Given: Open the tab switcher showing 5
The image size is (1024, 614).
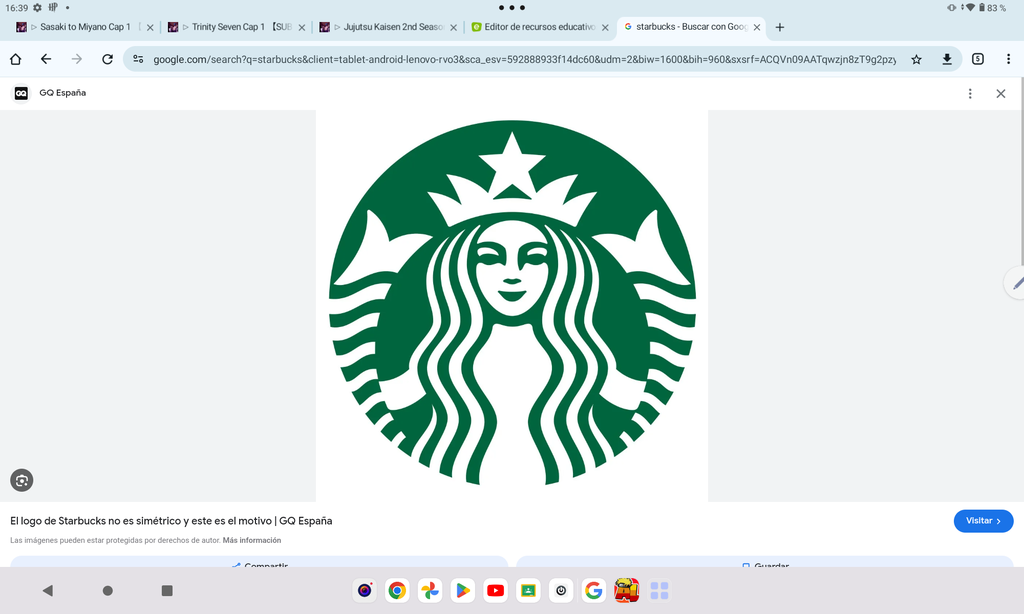Looking at the screenshot, I should 978,59.
